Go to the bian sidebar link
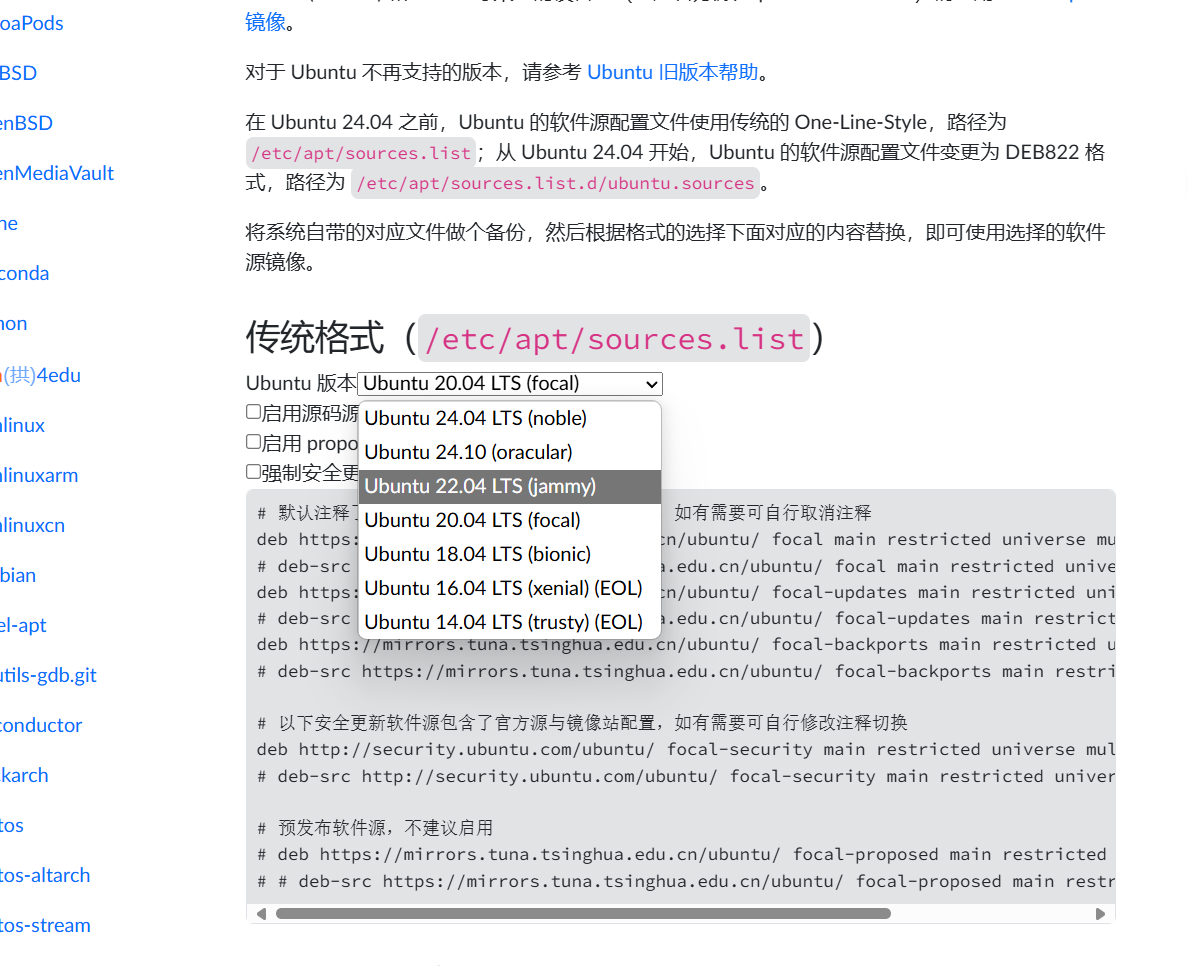The image size is (1188, 966). pyautogui.click(x=18, y=575)
